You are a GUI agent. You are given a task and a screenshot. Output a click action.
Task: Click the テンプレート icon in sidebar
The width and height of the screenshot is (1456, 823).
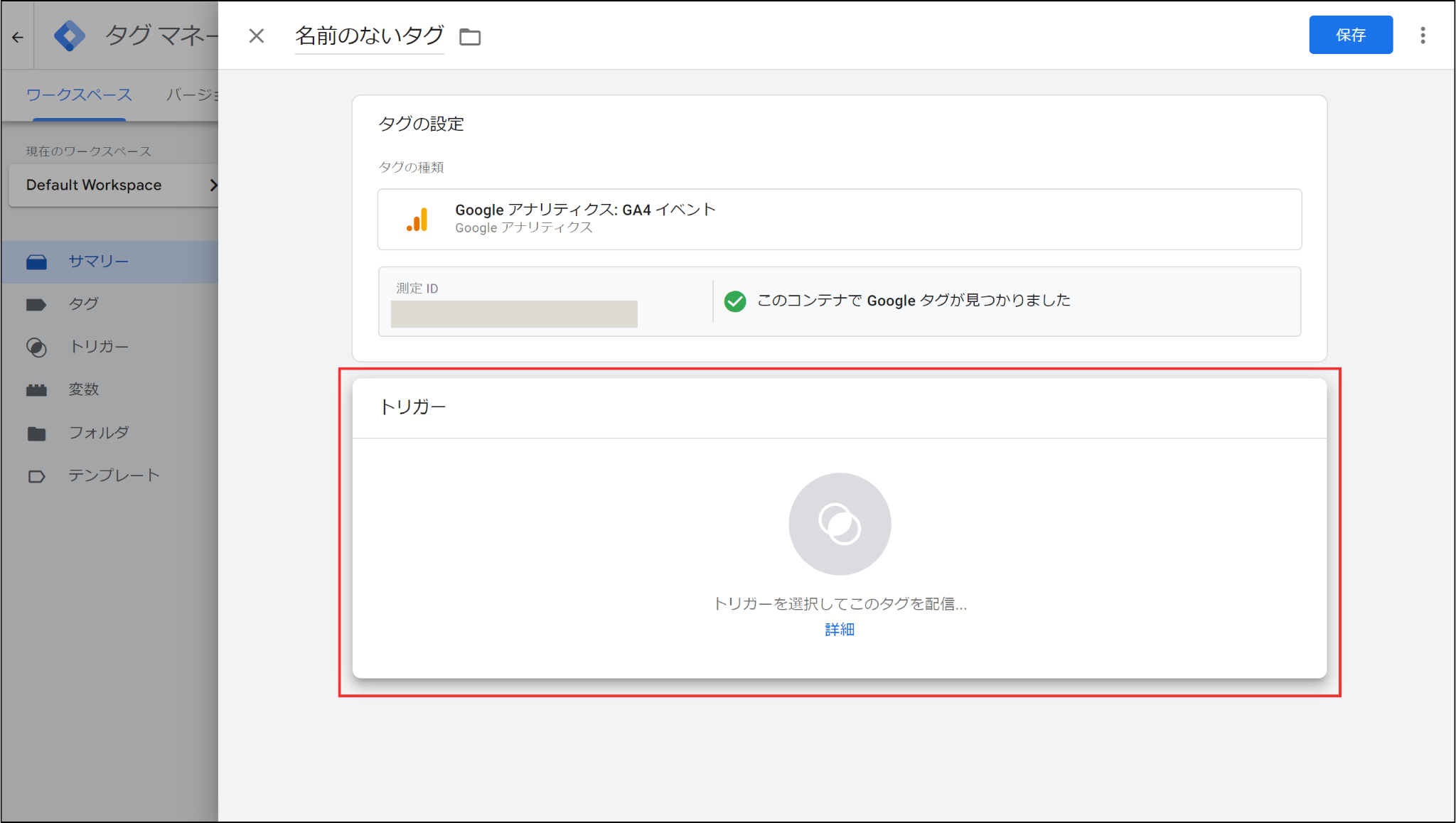point(36,476)
